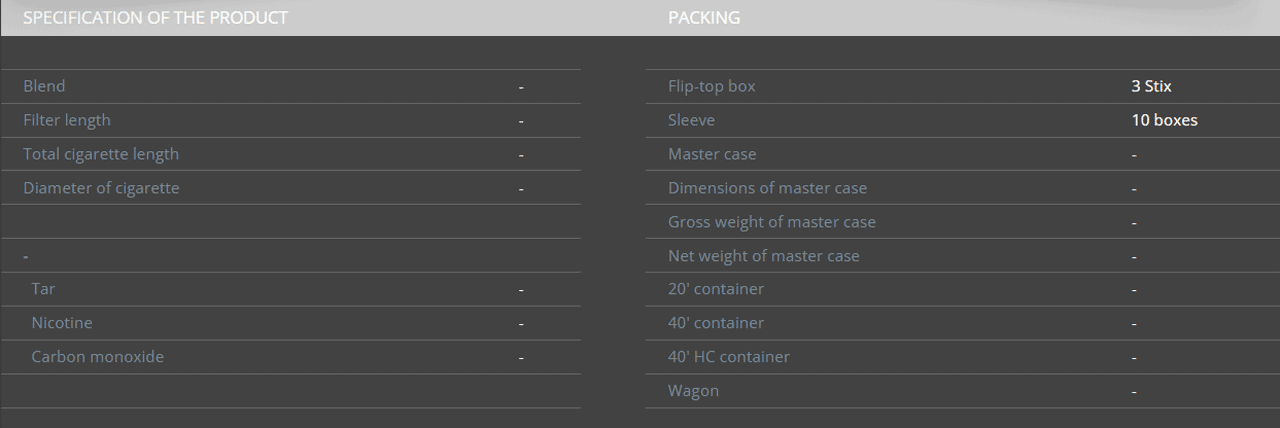
Task: Select the Tar row label
Action: pyautogui.click(x=43, y=289)
